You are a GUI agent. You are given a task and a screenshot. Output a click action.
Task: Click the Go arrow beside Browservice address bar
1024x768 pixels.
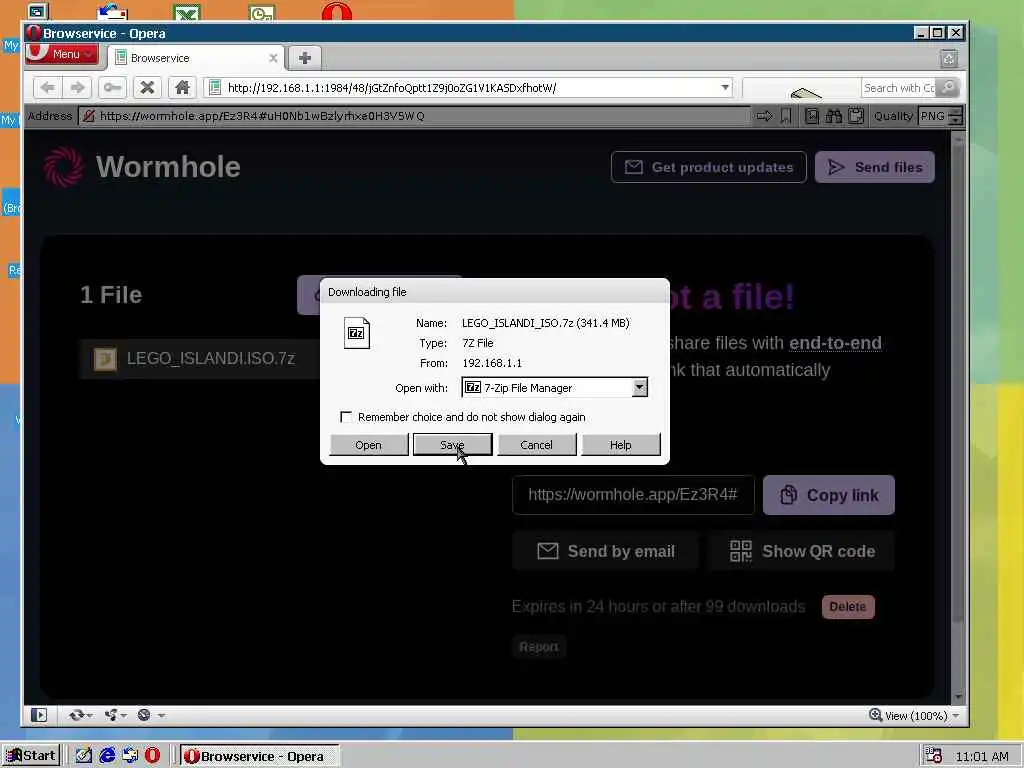coord(764,116)
